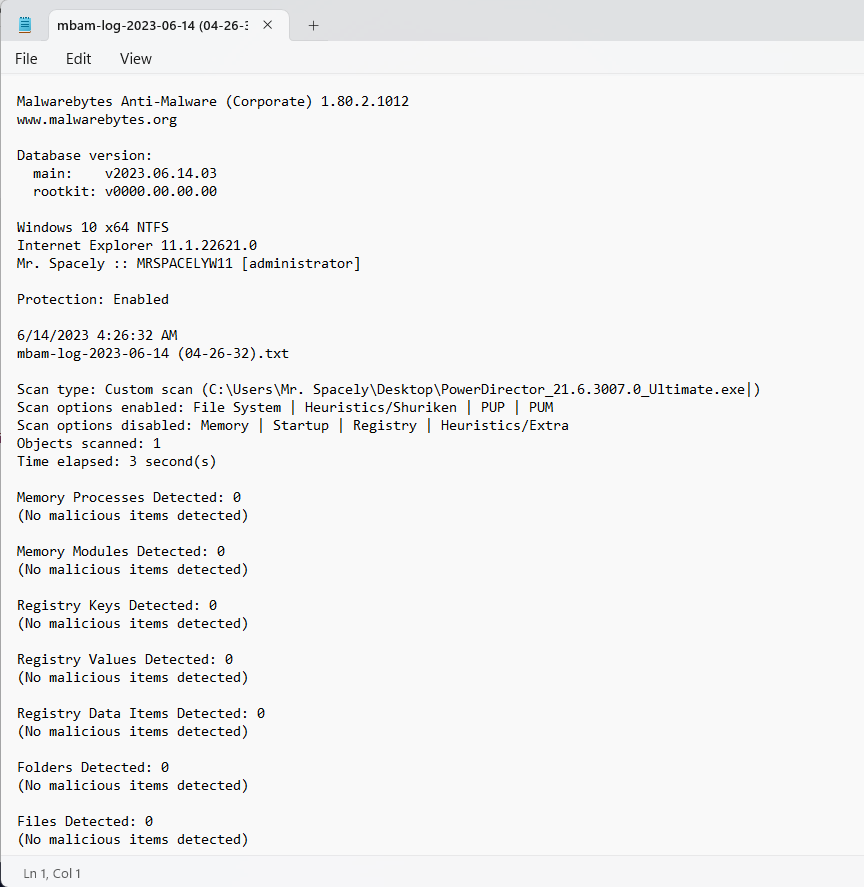This screenshot has width=864, height=887.
Task: Click the 'Ln 1, Col 1' status bar indicator
Action: click(x=52, y=873)
